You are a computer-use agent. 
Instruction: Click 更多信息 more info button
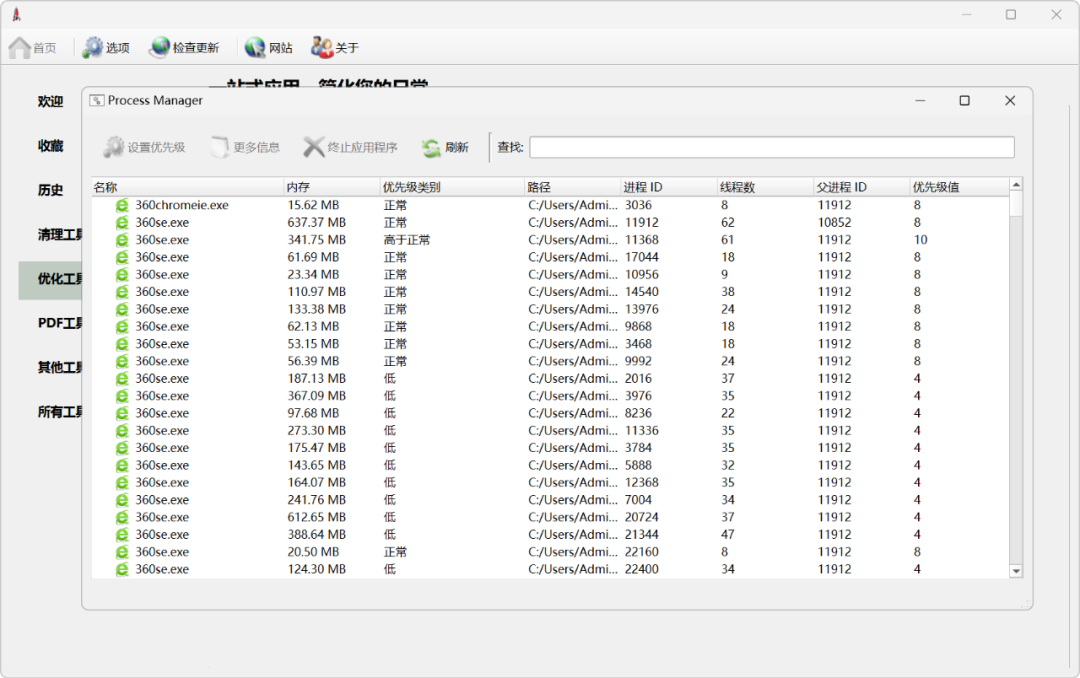246,147
